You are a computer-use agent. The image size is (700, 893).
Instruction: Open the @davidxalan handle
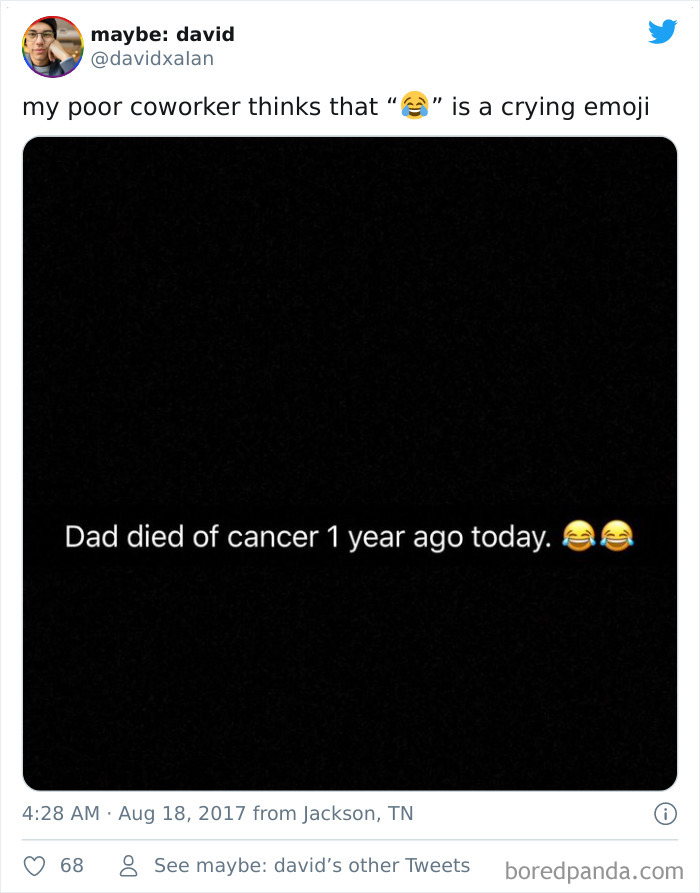pos(152,57)
